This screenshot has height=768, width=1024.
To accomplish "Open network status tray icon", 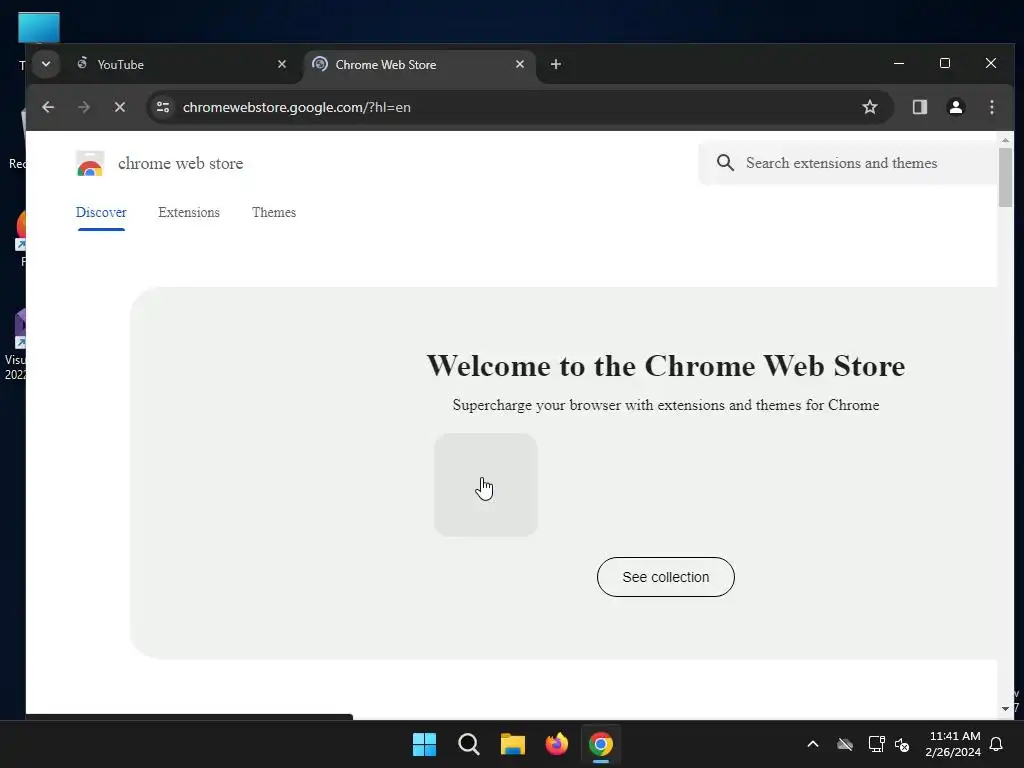I will 876,744.
